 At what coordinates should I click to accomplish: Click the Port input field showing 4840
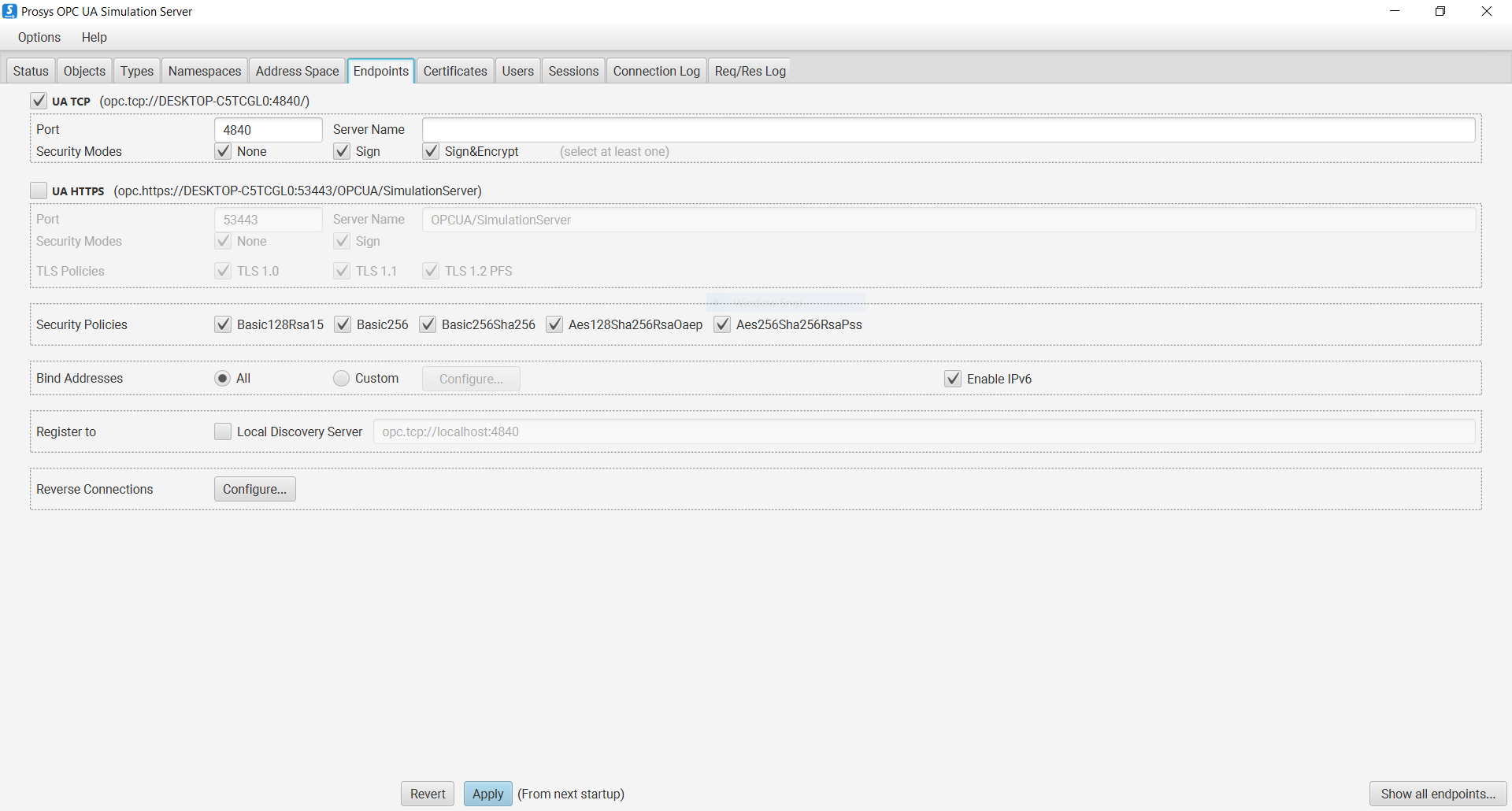point(268,129)
